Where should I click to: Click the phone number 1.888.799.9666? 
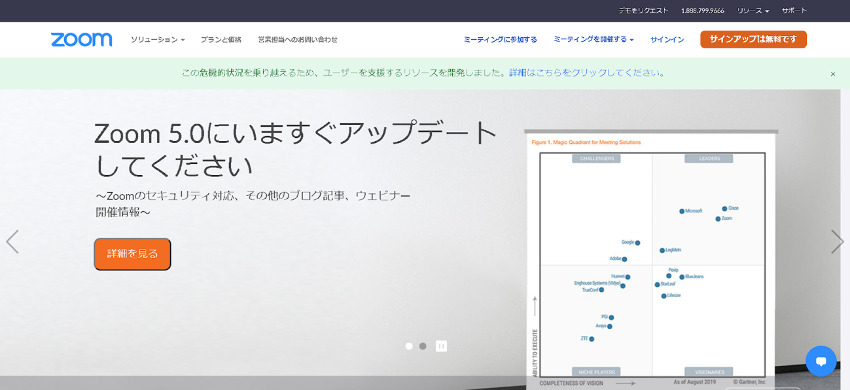703,11
